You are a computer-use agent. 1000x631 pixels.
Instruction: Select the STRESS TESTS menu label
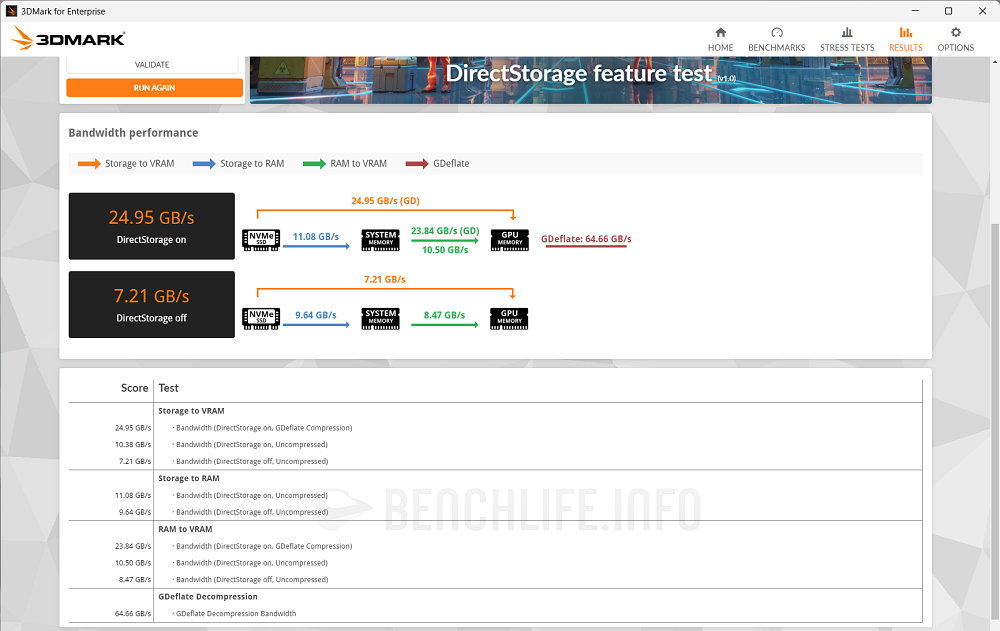click(847, 47)
